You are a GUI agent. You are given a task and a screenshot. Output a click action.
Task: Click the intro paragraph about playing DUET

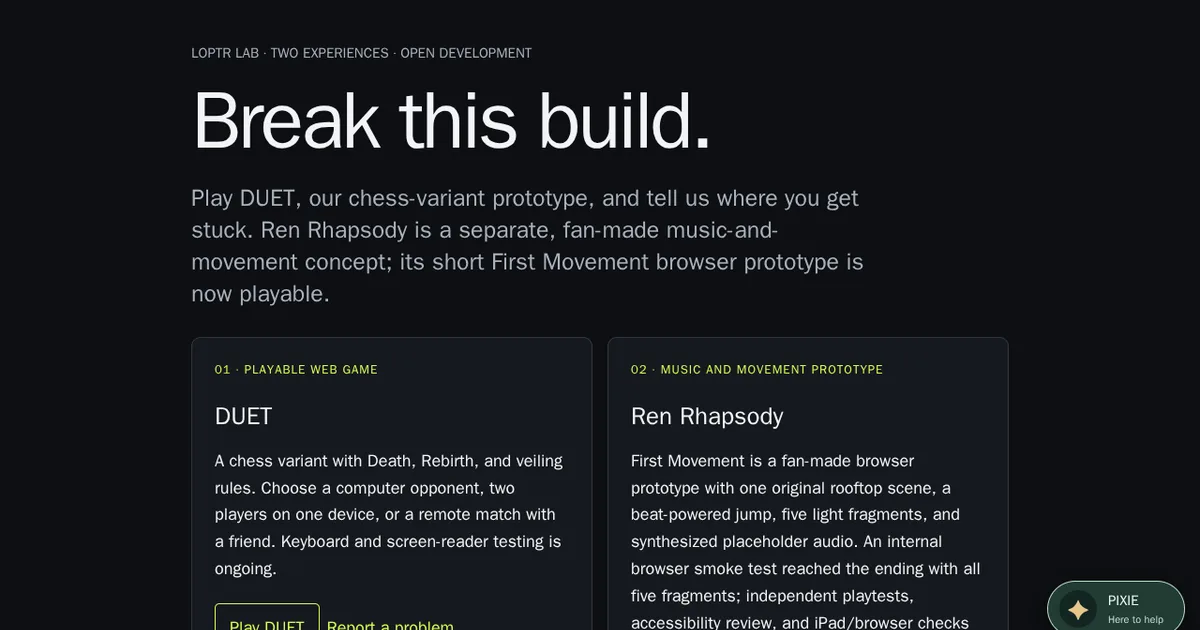[x=527, y=245]
